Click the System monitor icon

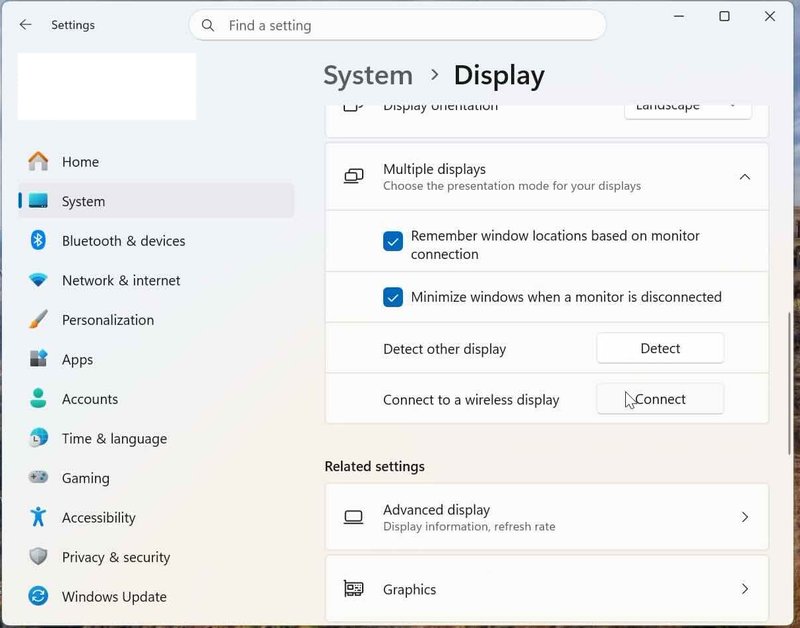pos(38,200)
